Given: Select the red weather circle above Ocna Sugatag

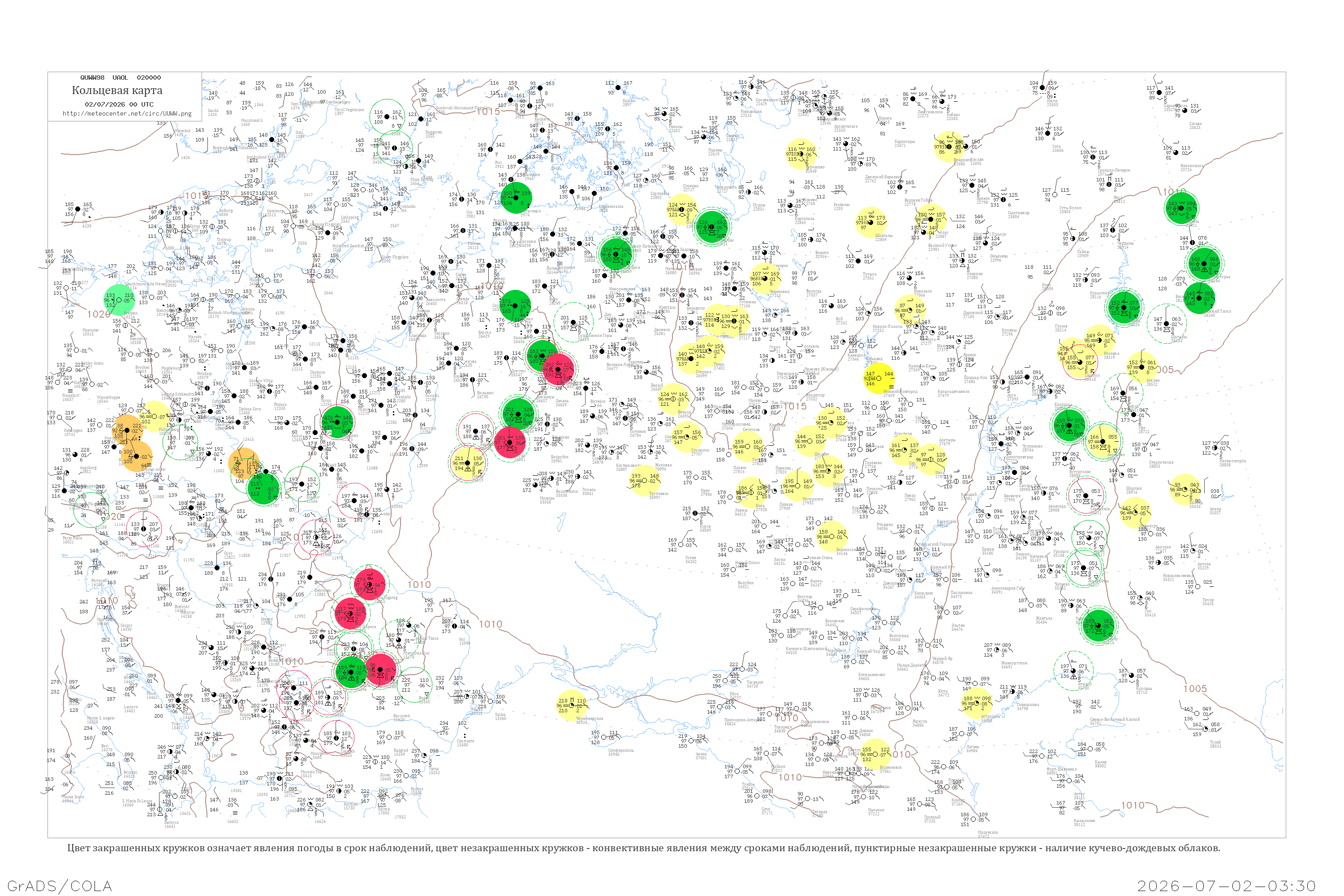Looking at the screenshot, I should [369, 584].
